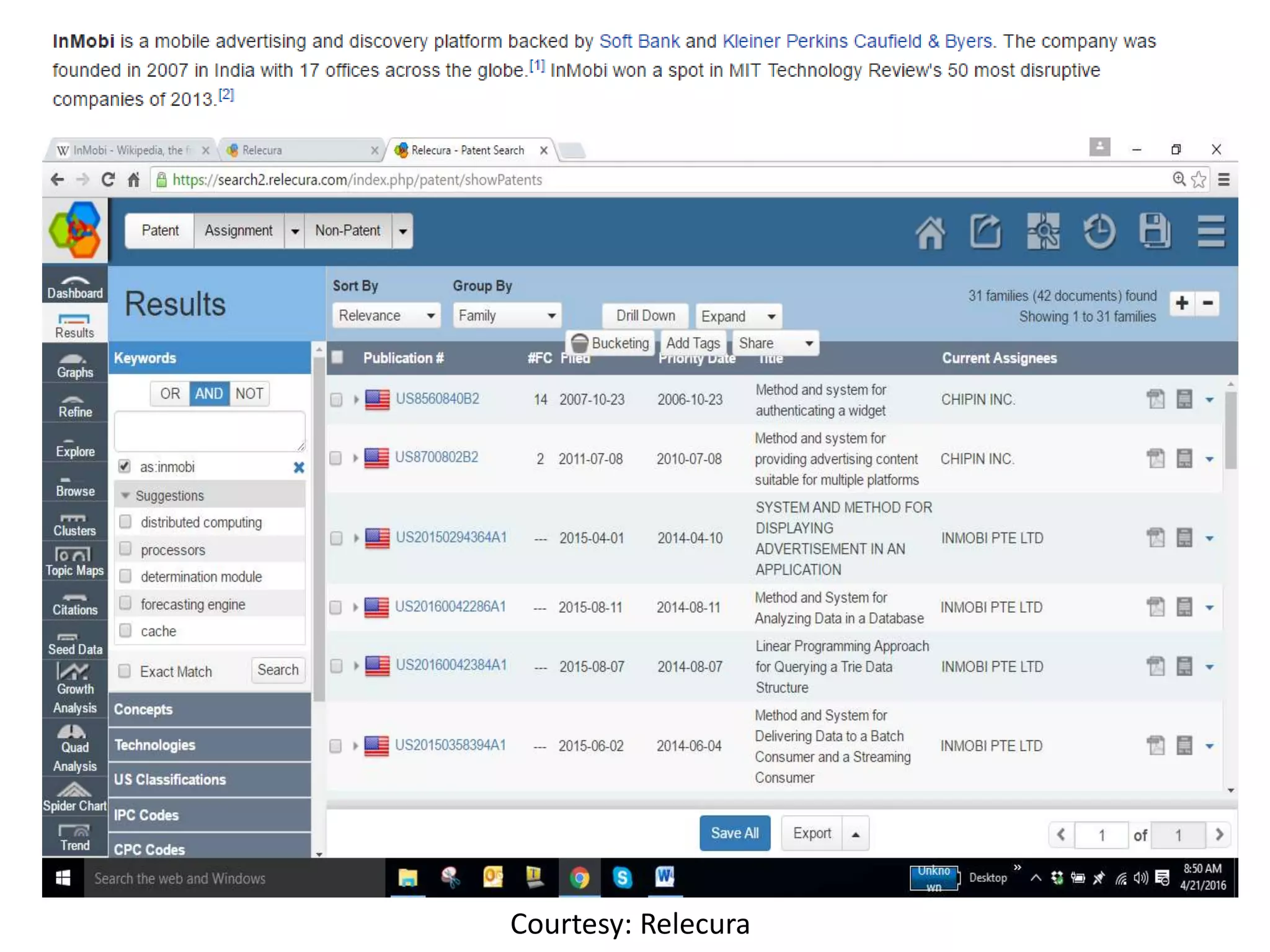This screenshot has height=952, width=1270.
Task: Click the Home icon in the header
Action: point(930,232)
